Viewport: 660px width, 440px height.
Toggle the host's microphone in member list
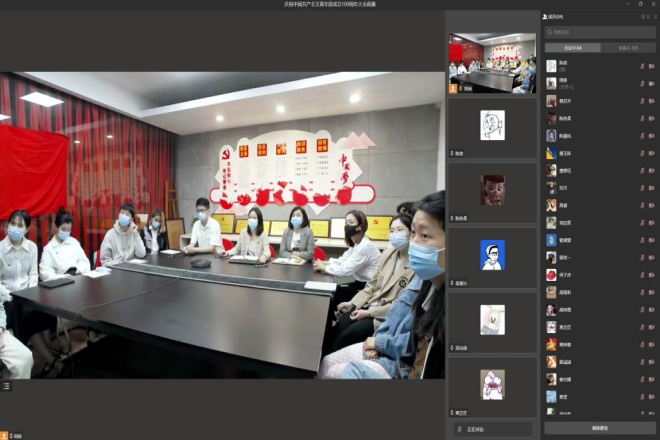(x=642, y=83)
